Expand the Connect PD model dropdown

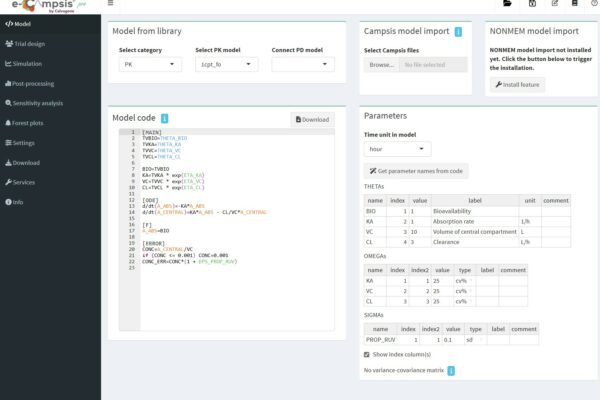(301, 64)
